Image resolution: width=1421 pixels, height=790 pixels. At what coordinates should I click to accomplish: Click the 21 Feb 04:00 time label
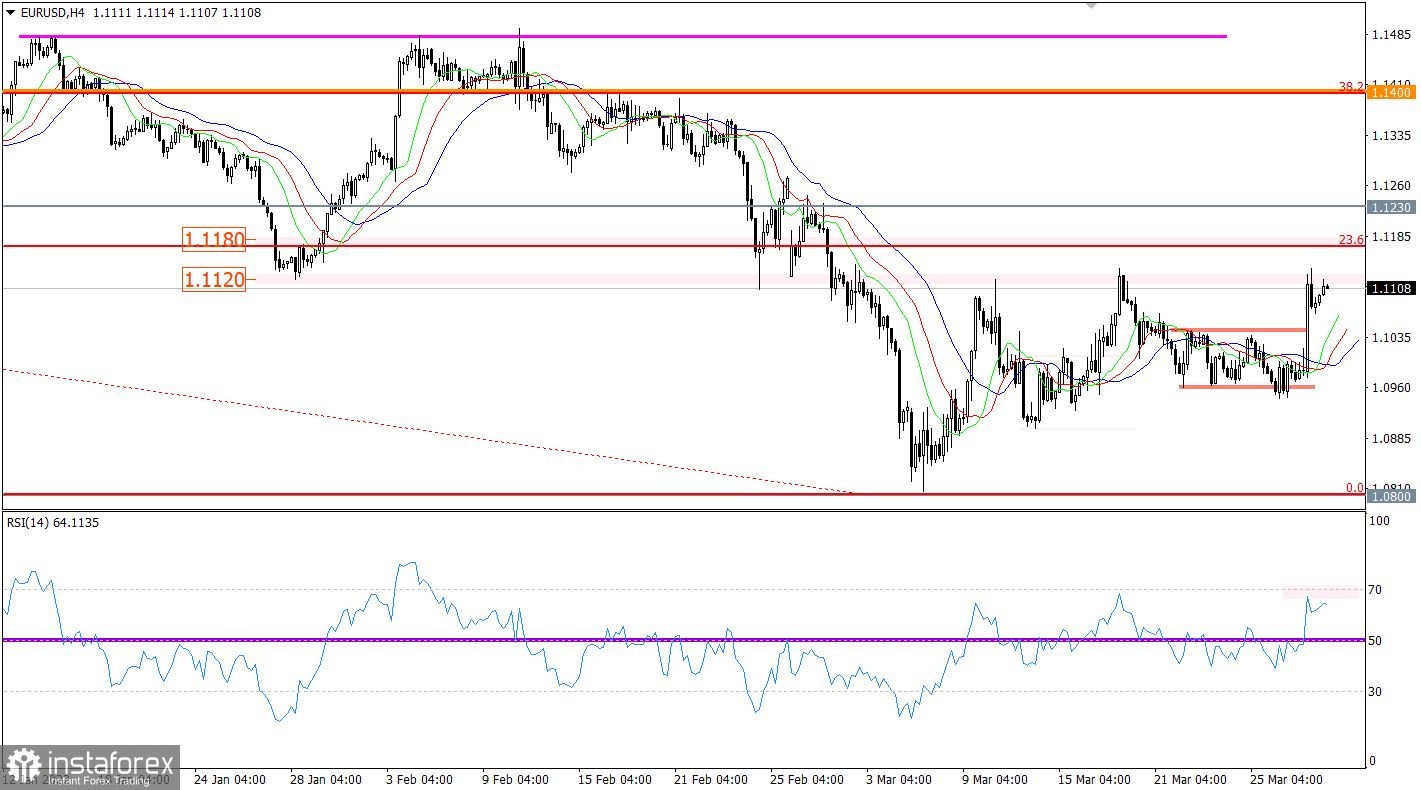(x=709, y=779)
